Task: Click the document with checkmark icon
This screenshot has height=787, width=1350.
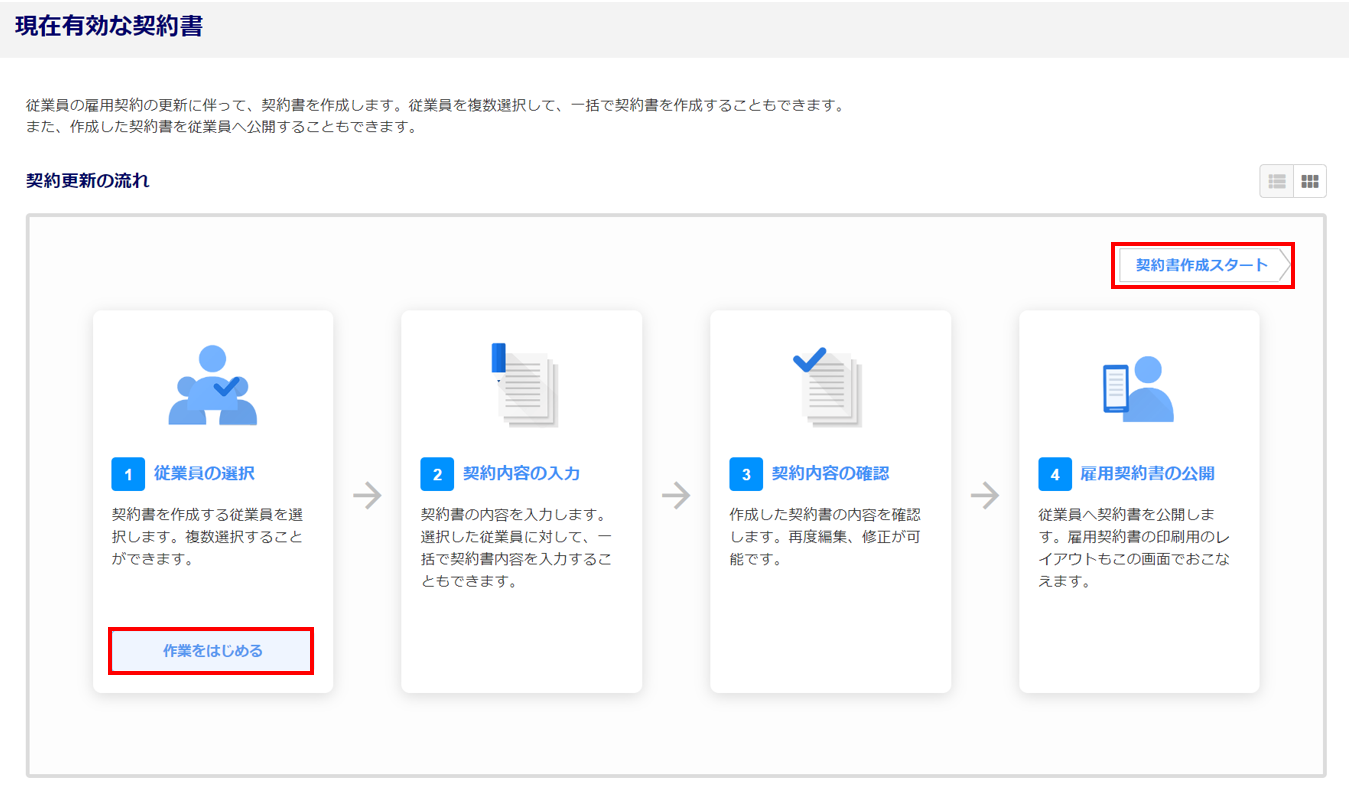Action: [829, 386]
